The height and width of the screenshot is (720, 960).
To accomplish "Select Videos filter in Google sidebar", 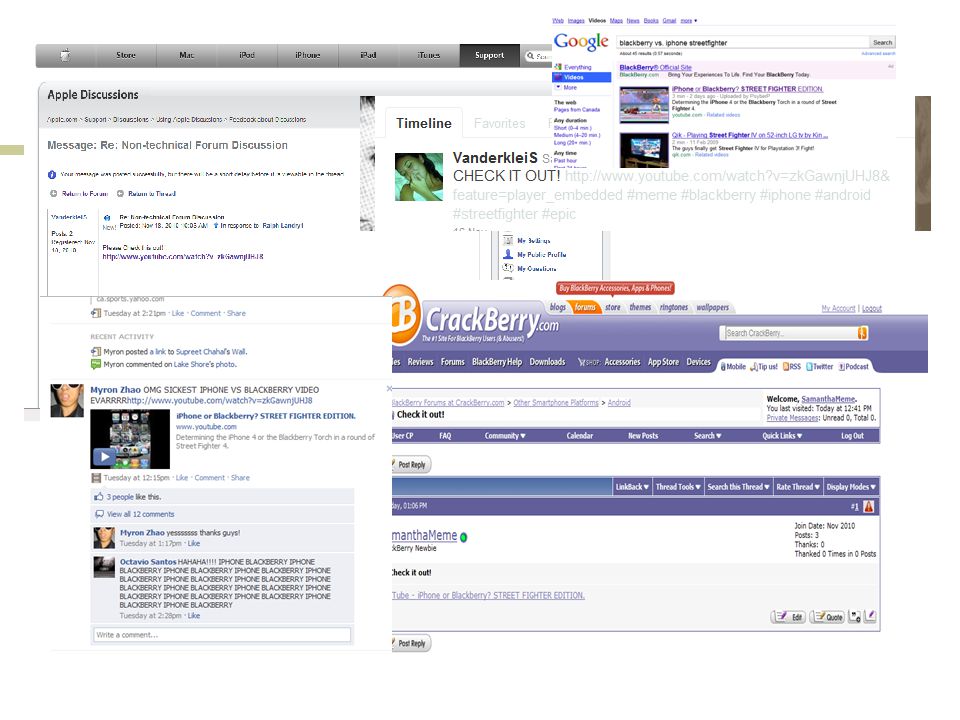I will click(582, 77).
